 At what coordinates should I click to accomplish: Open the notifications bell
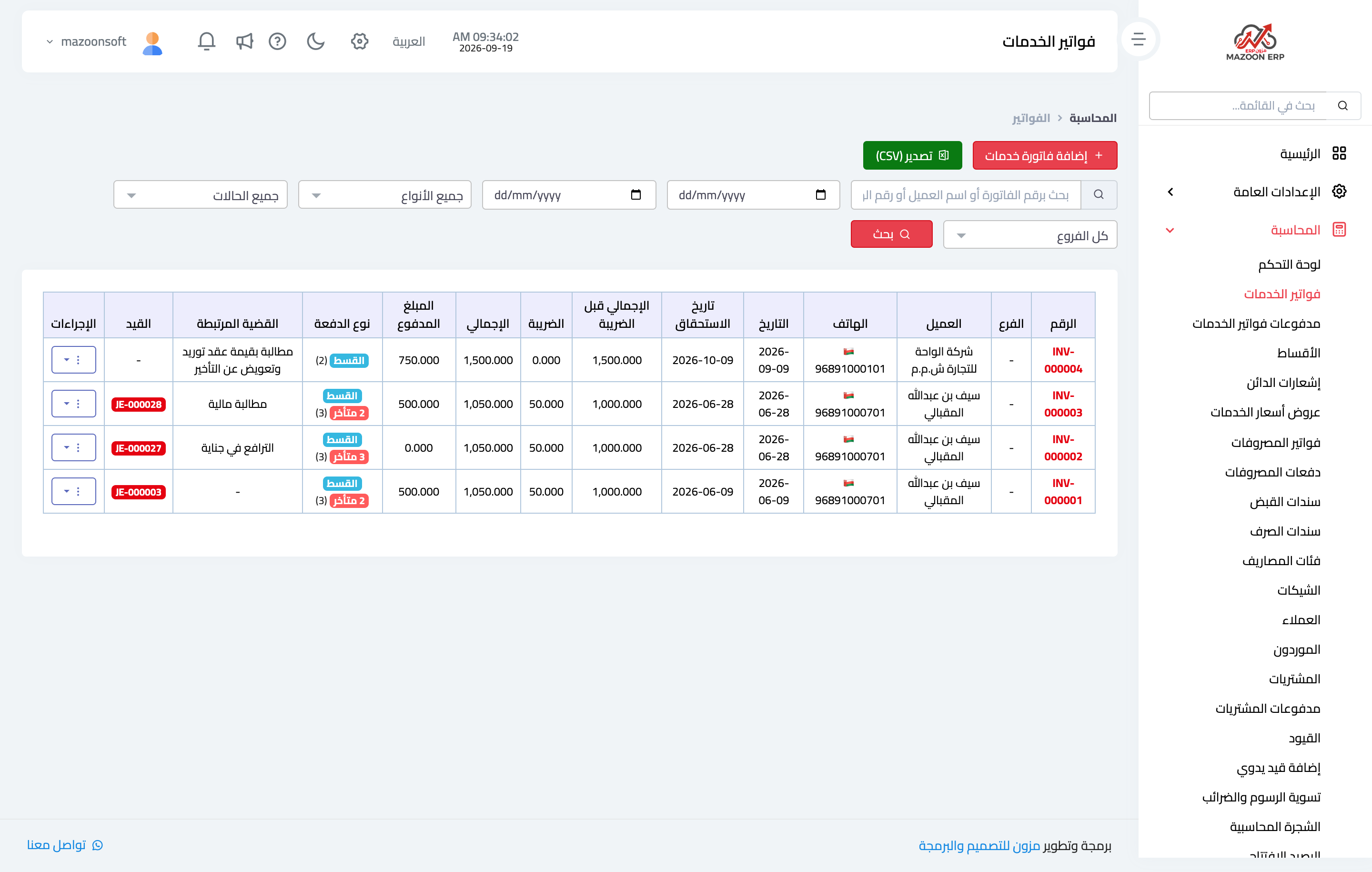[x=206, y=41]
